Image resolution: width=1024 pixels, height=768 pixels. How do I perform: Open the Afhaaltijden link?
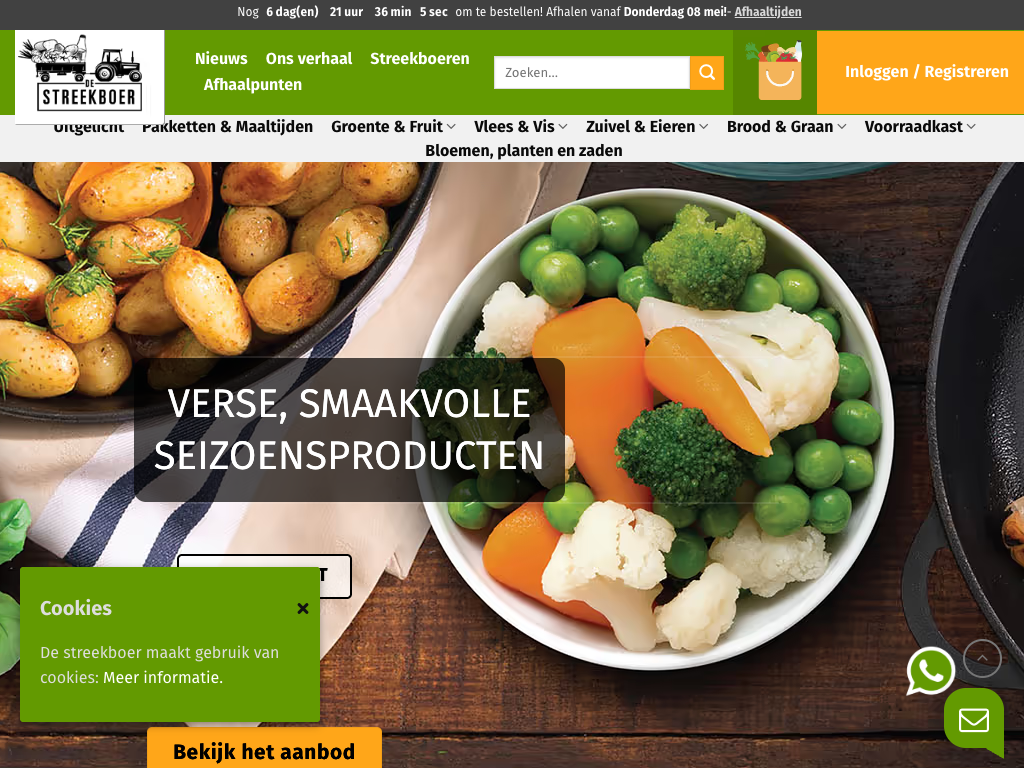click(768, 12)
